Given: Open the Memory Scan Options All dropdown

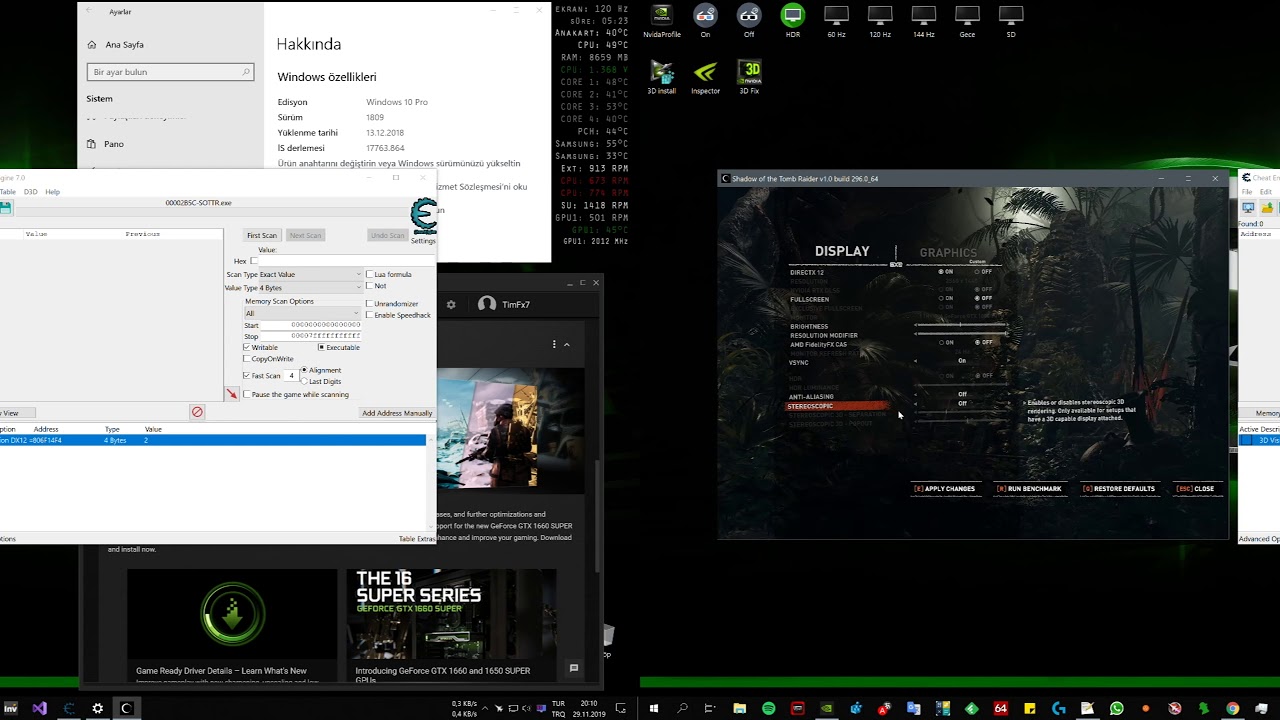Looking at the screenshot, I should tap(302, 313).
